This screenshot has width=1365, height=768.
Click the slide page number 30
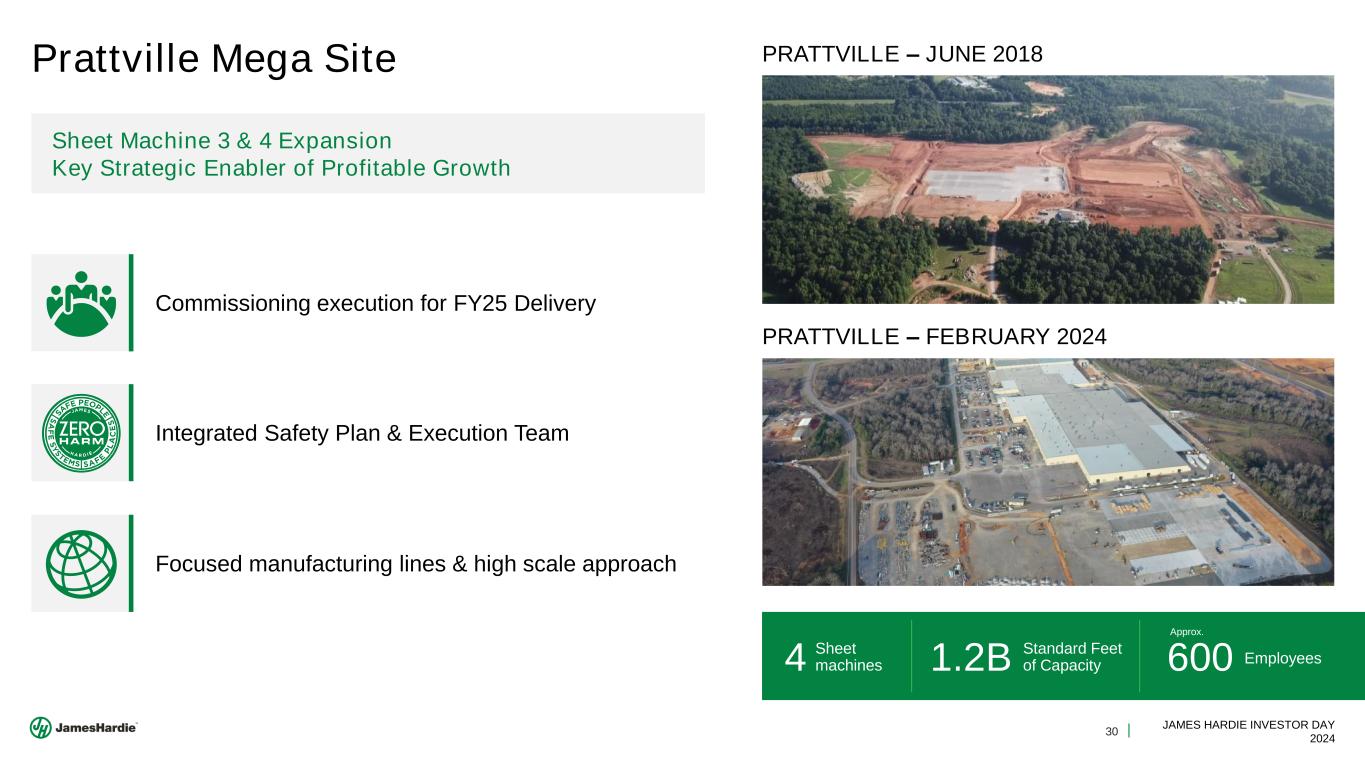click(x=1111, y=731)
